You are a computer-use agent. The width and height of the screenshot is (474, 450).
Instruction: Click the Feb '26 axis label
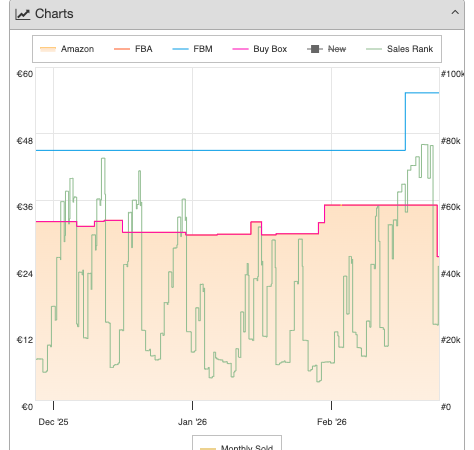coord(332,422)
